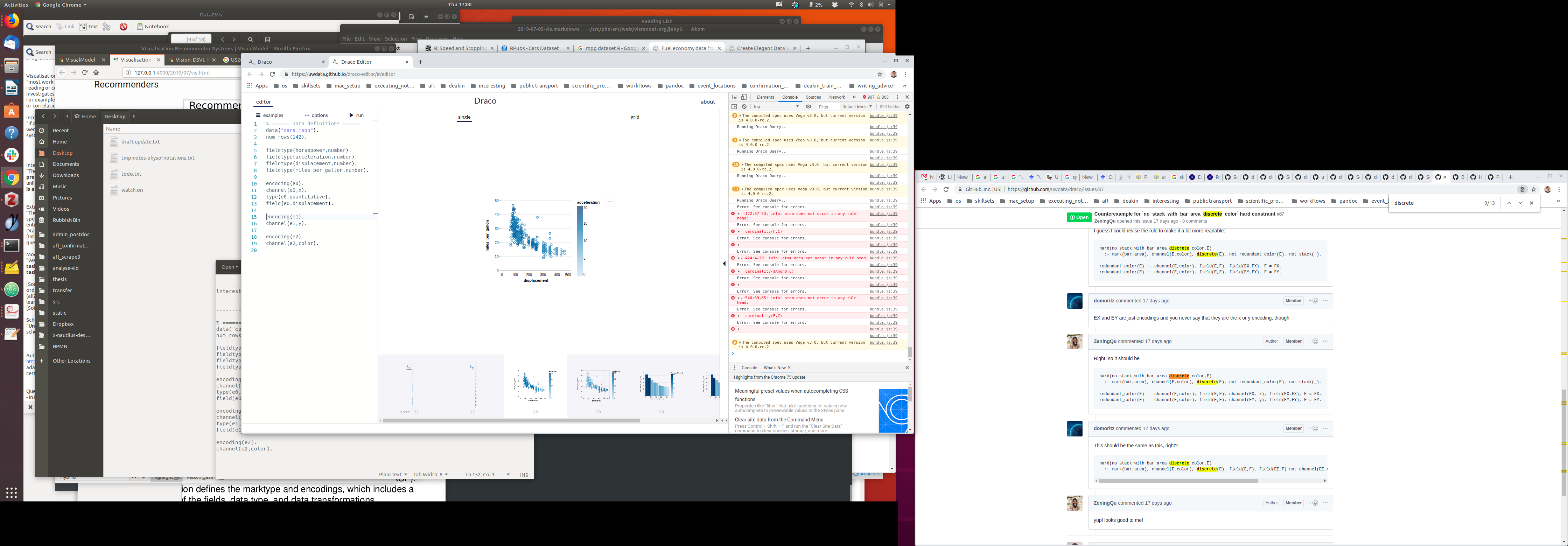Image resolution: width=1568 pixels, height=546 pixels.
Task: Switch to the grid view tab
Action: (x=635, y=117)
